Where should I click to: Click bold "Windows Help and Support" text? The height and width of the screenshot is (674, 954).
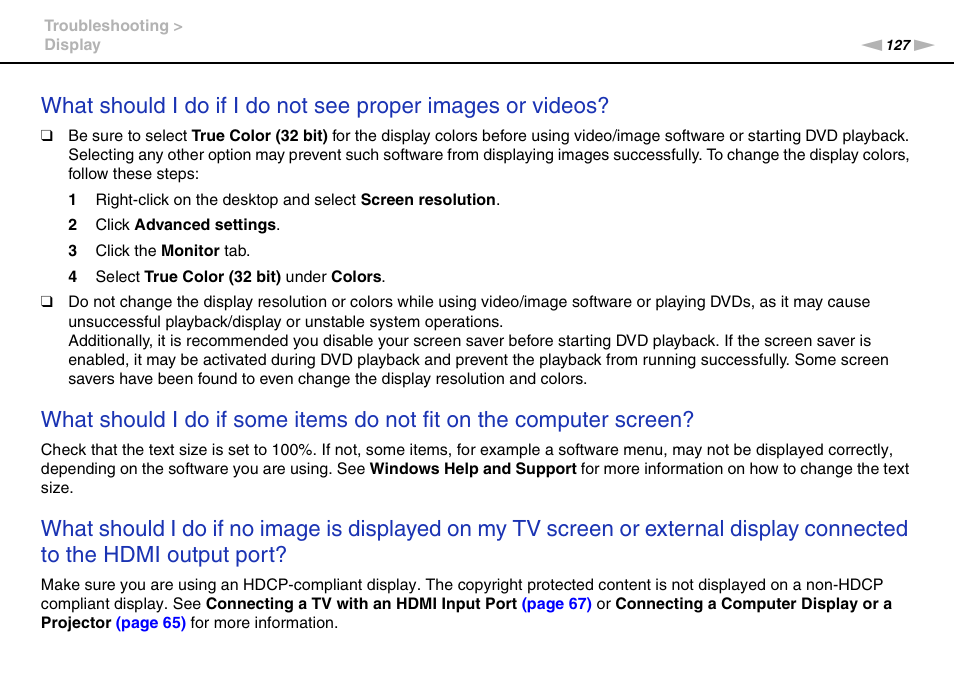[x=473, y=469]
